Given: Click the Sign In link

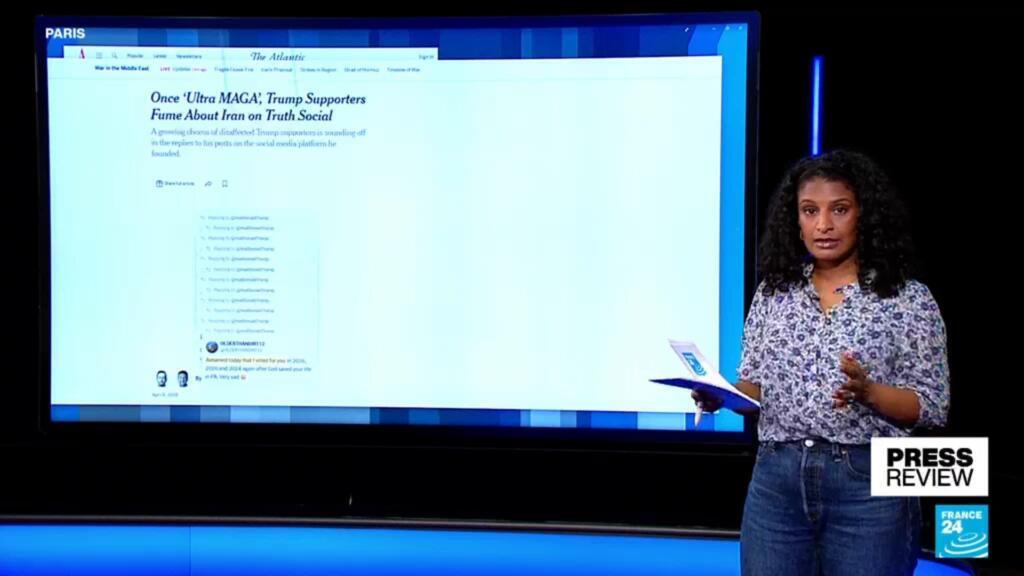Looking at the screenshot, I should click(x=426, y=56).
